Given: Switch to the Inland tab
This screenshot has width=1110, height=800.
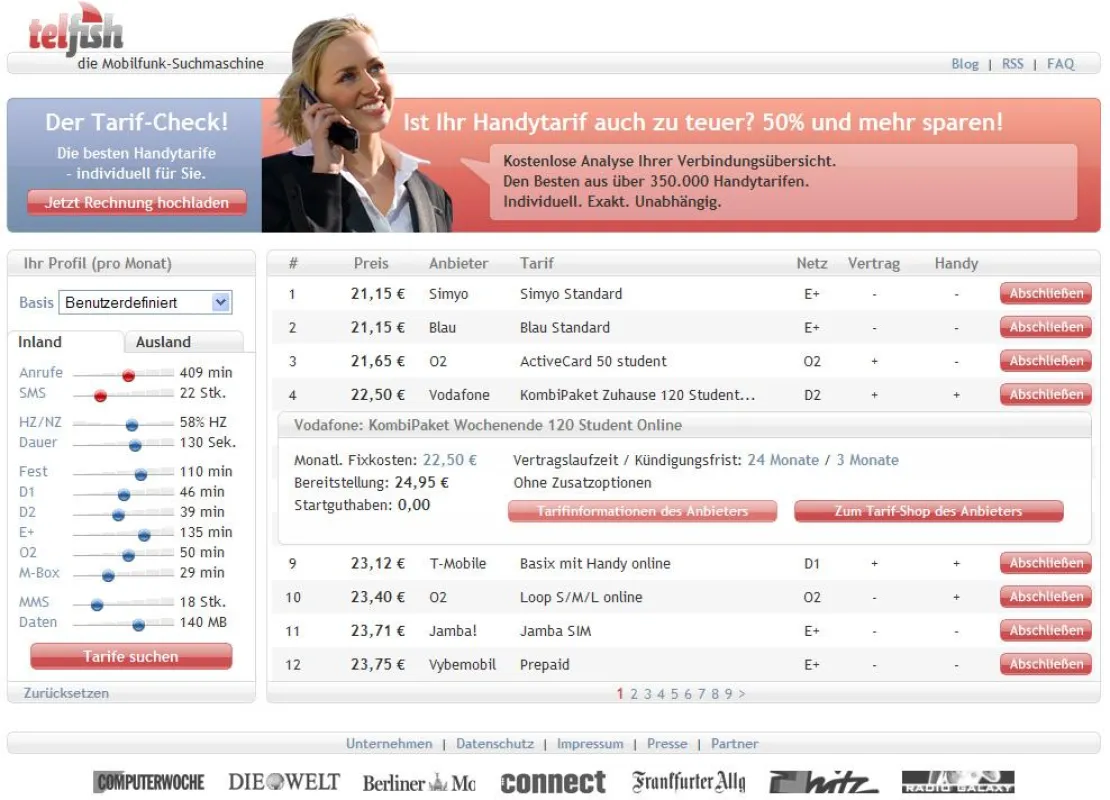Looking at the screenshot, I should tap(65, 342).
